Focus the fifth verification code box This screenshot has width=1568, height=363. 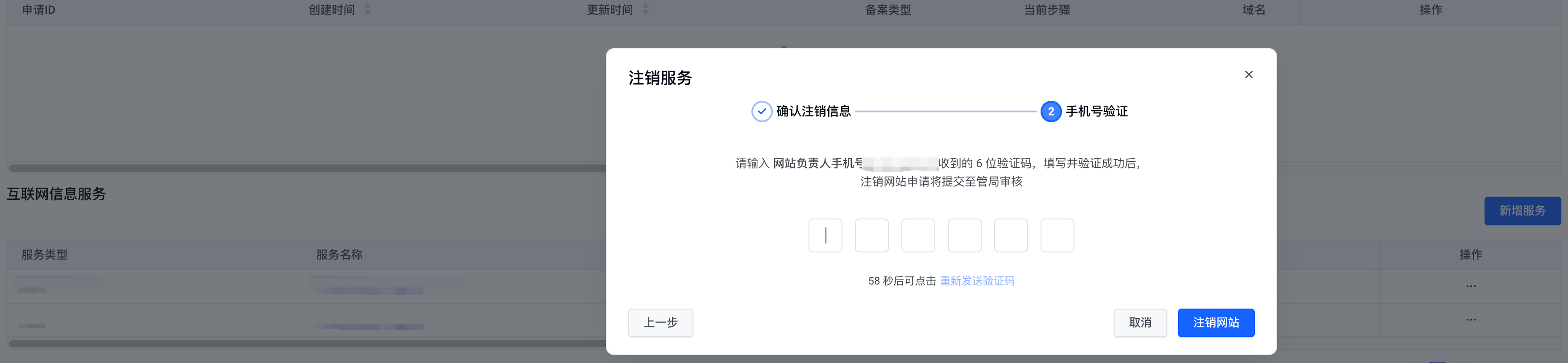(1010, 235)
